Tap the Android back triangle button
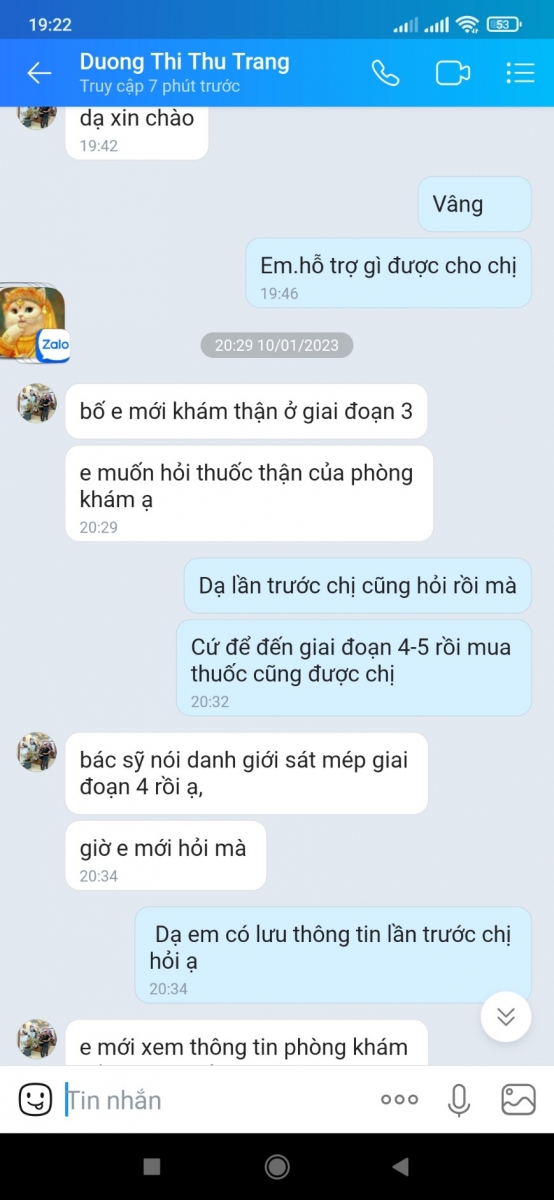Screen dimensions: 554x1200 [401, 1166]
